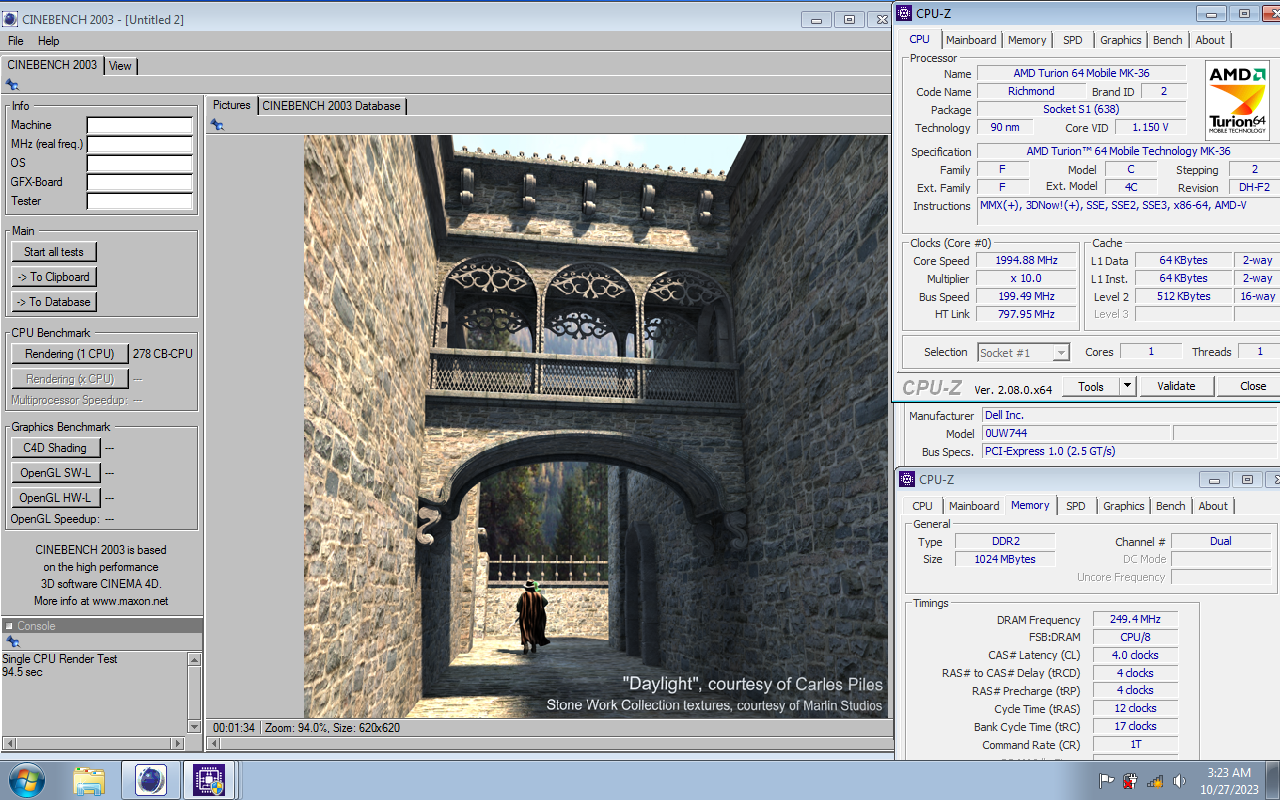
Task: Click the pin icon in the Console panel
Action: [12, 642]
